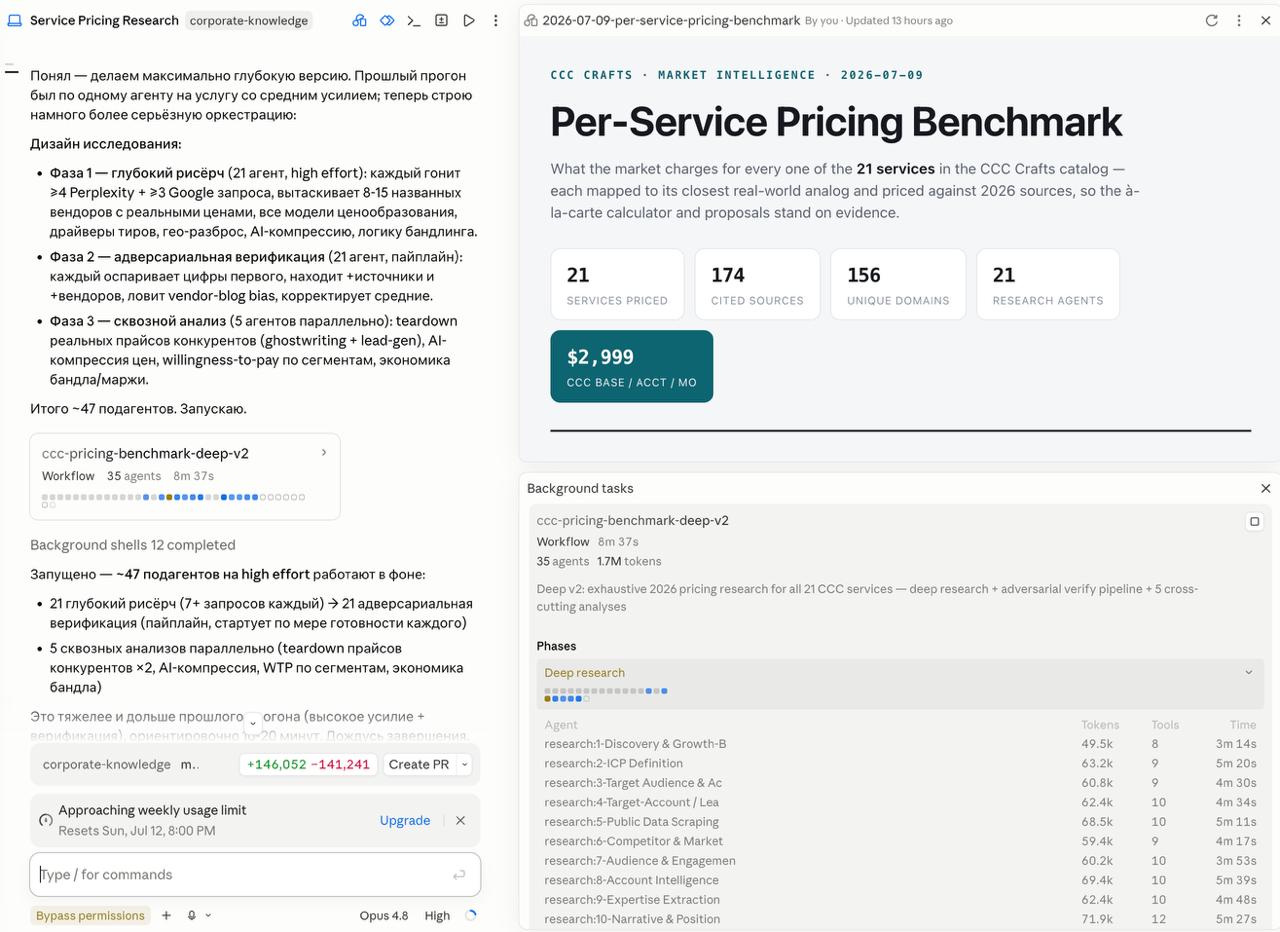Click the stop square icon for ccc-pricing-benchmark-deep-v2
The height and width of the screenshot is (932, 1280).
tap(1255, 521)
